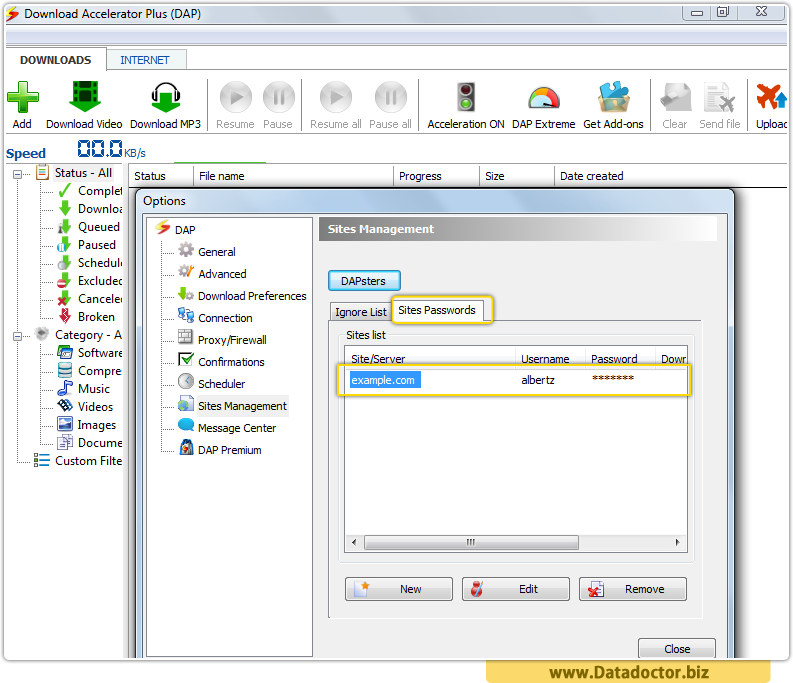Sort downloads by Date created column

click(670, 176)
